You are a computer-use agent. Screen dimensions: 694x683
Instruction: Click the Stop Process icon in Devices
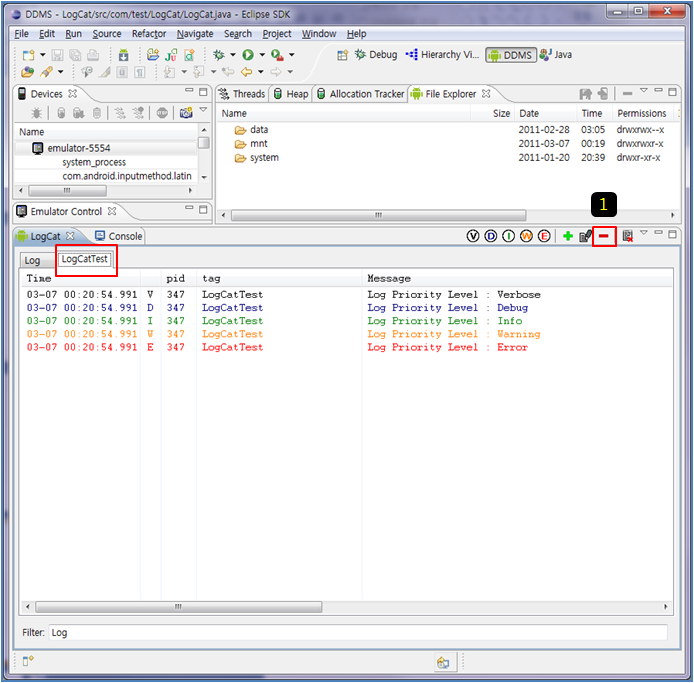162,113
